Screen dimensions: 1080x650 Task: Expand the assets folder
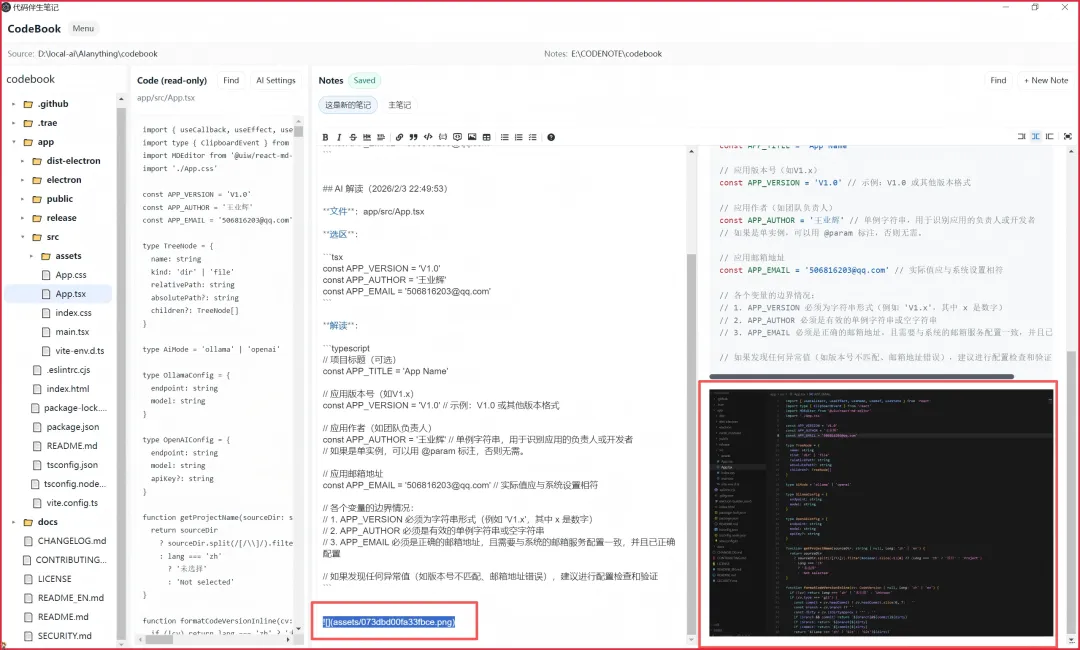(x=31, y=256)
